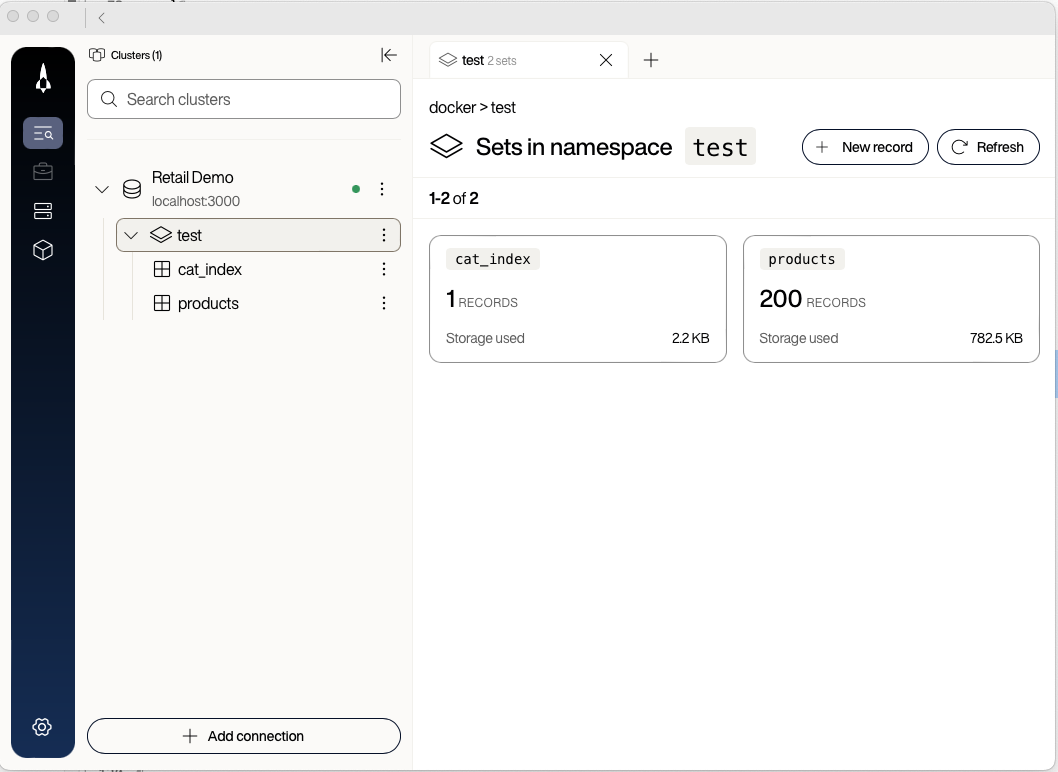This screenshot has height=772, width=1058.
Task: Select the cube-shaped namespaces sidebar icon
Action: [42, 250]
